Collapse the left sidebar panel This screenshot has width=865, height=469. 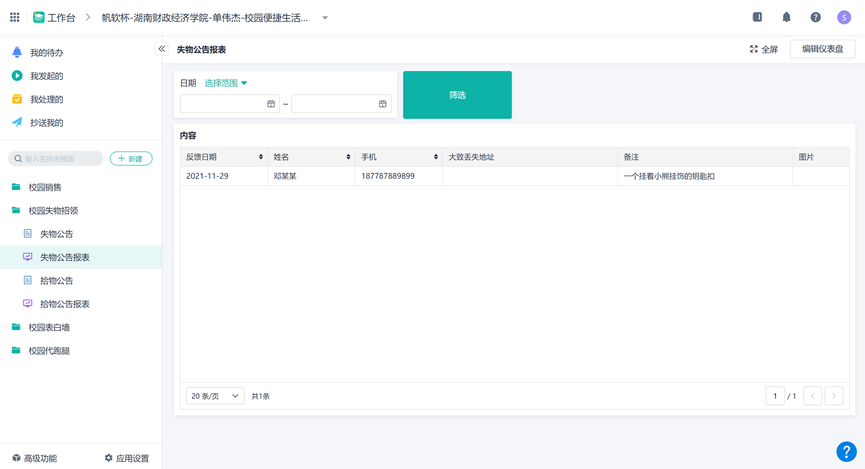click(x=162, y=49)
